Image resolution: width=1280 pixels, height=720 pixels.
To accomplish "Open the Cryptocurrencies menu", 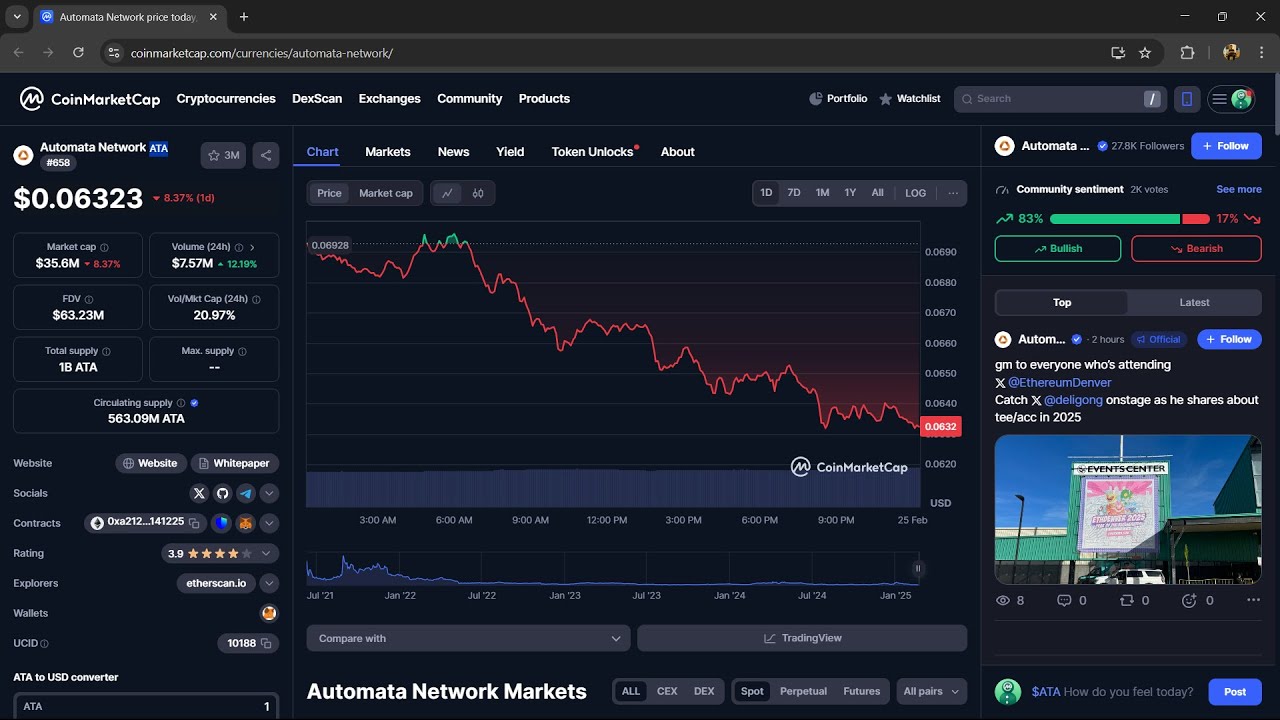I will click(226, 99).
